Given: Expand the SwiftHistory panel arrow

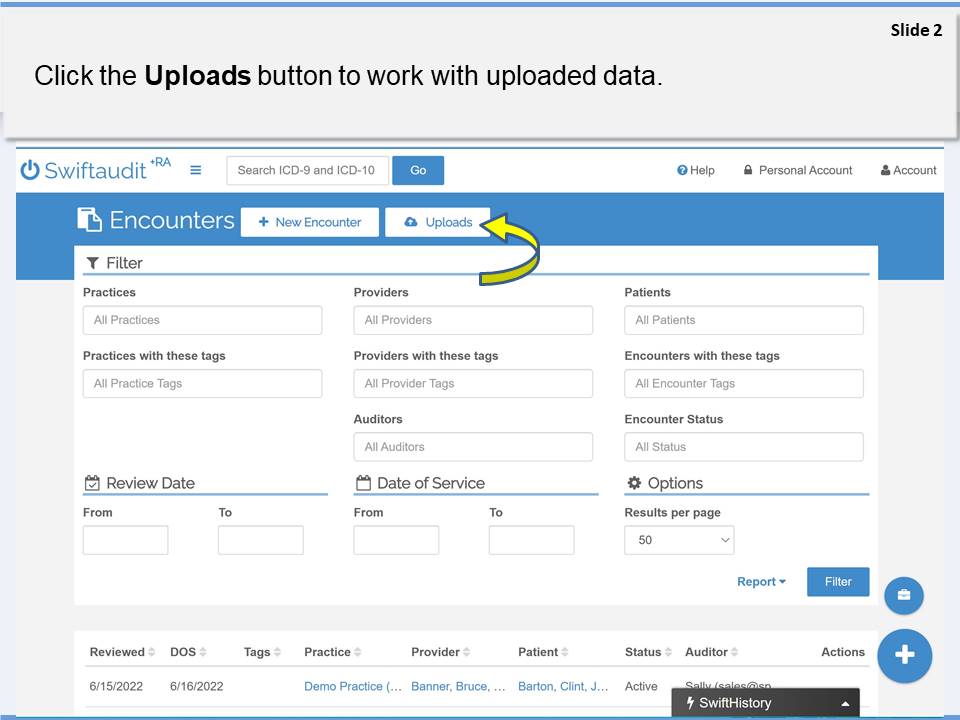Looking at the screenshot, I should (x=845, y=703).
